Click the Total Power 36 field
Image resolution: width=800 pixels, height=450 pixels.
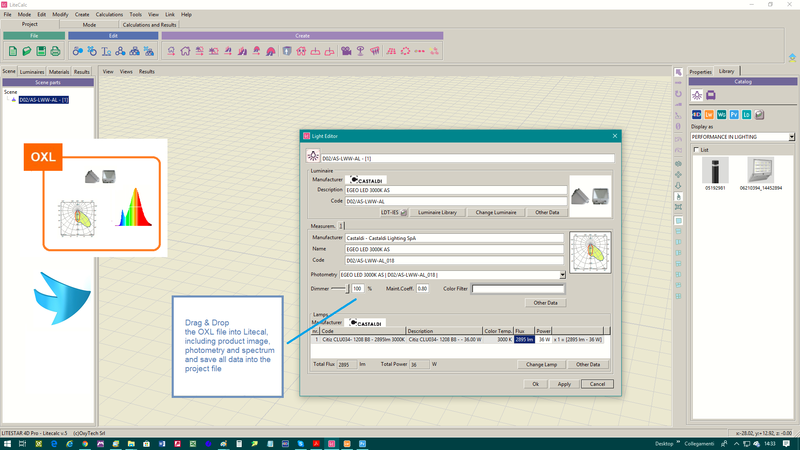[x=419, y=364]
